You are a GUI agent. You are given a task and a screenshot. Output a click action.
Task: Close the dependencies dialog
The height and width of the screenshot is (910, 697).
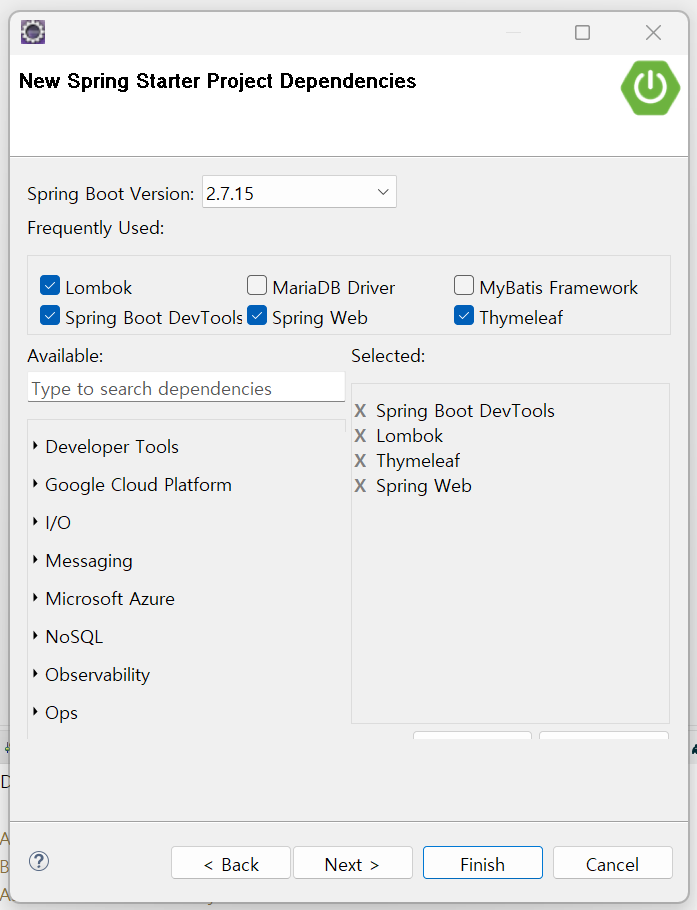[x=653, y=32]
